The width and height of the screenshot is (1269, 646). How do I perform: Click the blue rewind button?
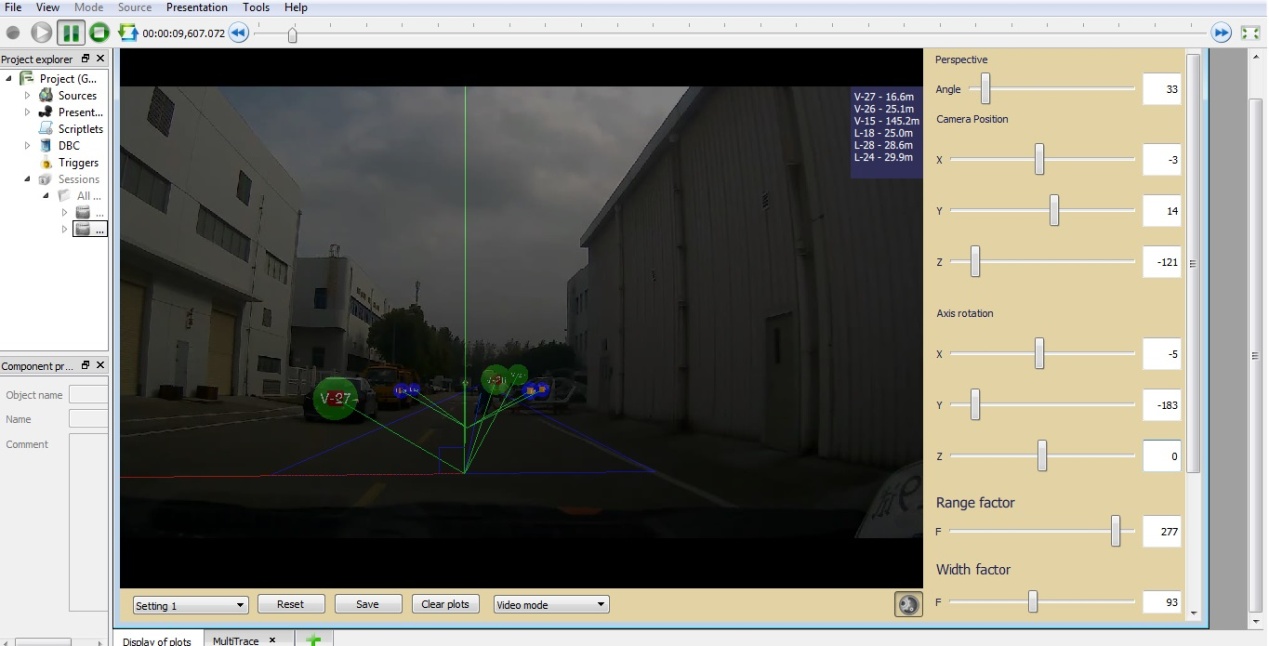click(x=238, y=33)
